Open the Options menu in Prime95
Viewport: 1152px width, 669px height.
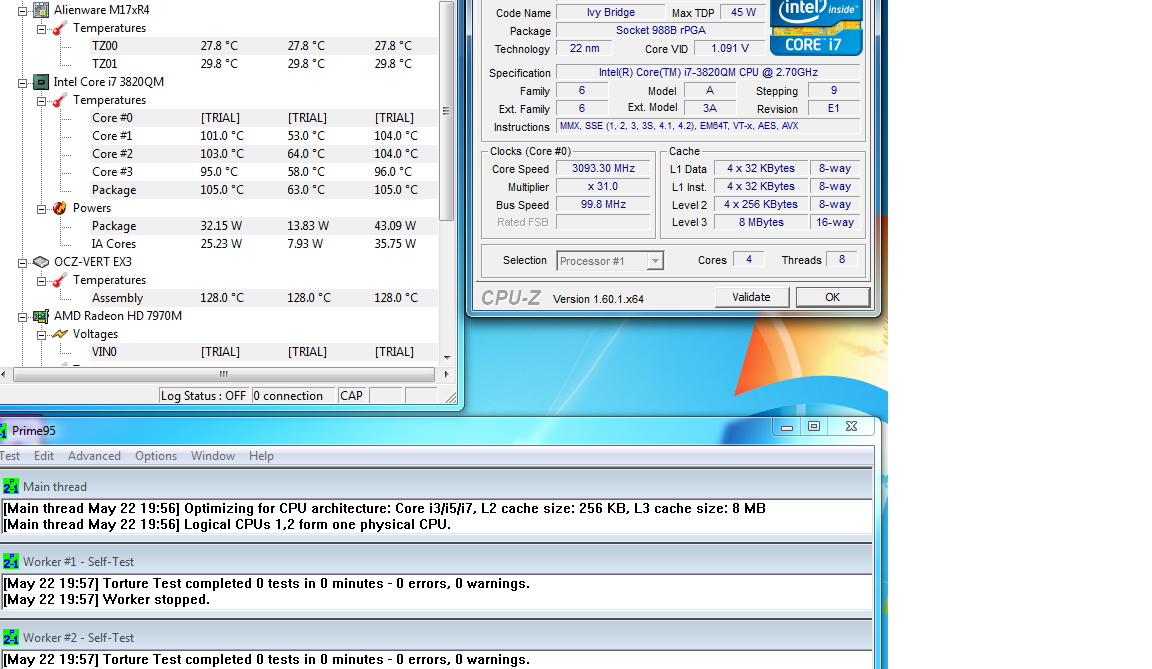[x=156, y=456]
